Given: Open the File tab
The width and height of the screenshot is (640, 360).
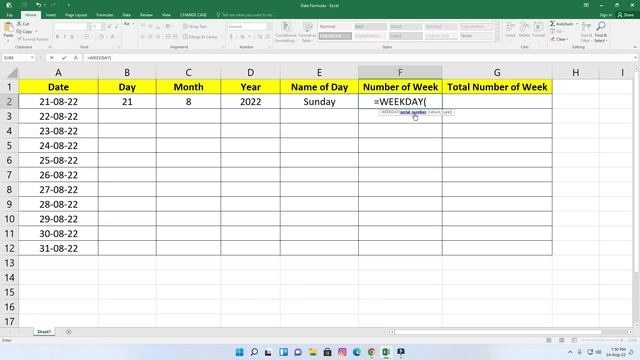Looking at the screenshot, I should [x=9, y=15].
